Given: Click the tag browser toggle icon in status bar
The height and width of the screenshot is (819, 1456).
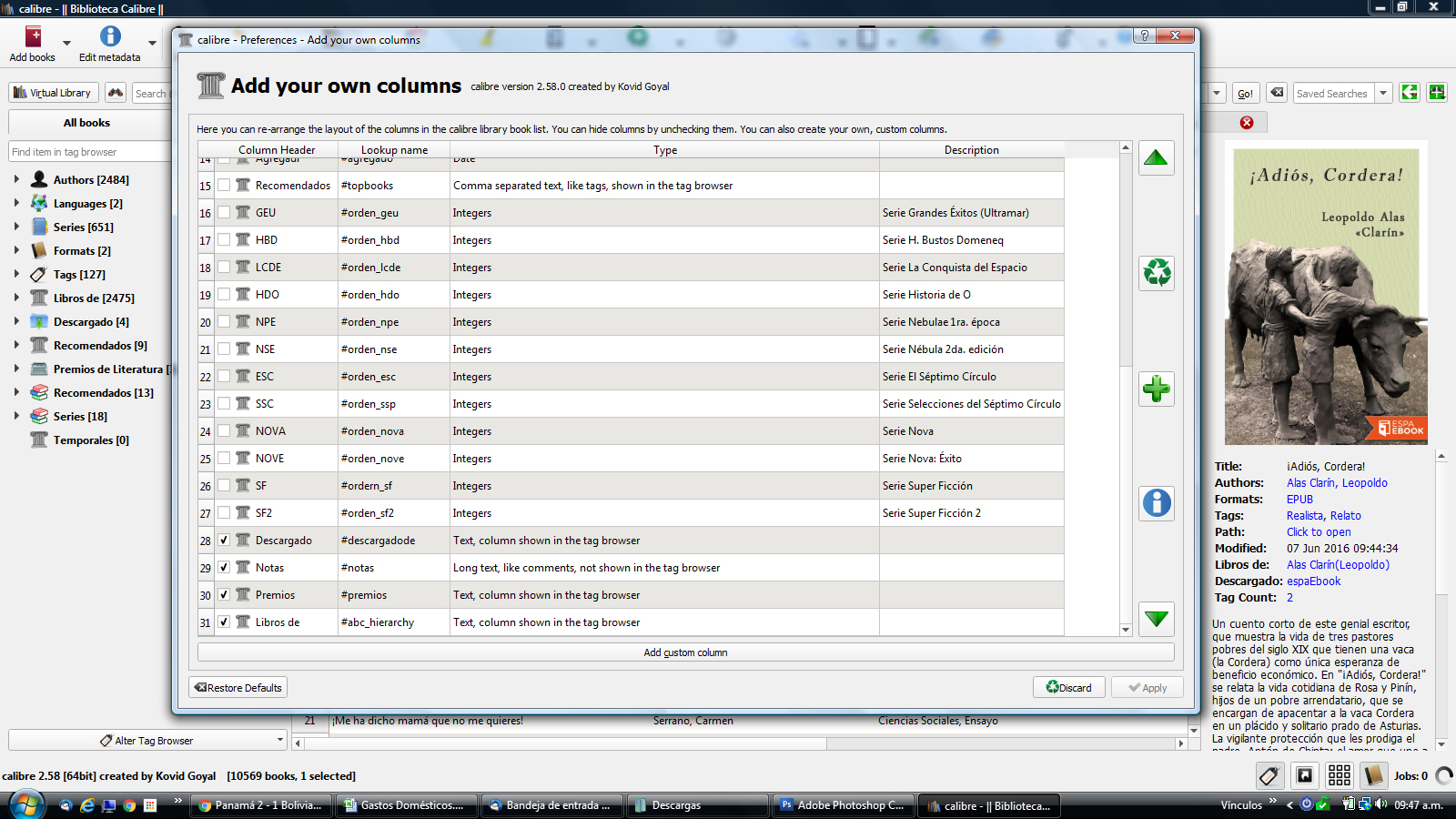Looking at the screenshot, I should [1269, 775].
